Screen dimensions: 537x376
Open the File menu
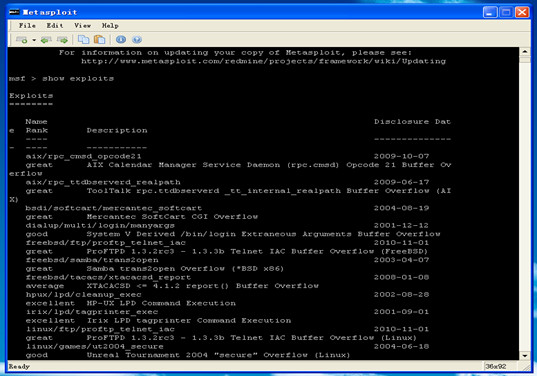click(x=27, y=26)
